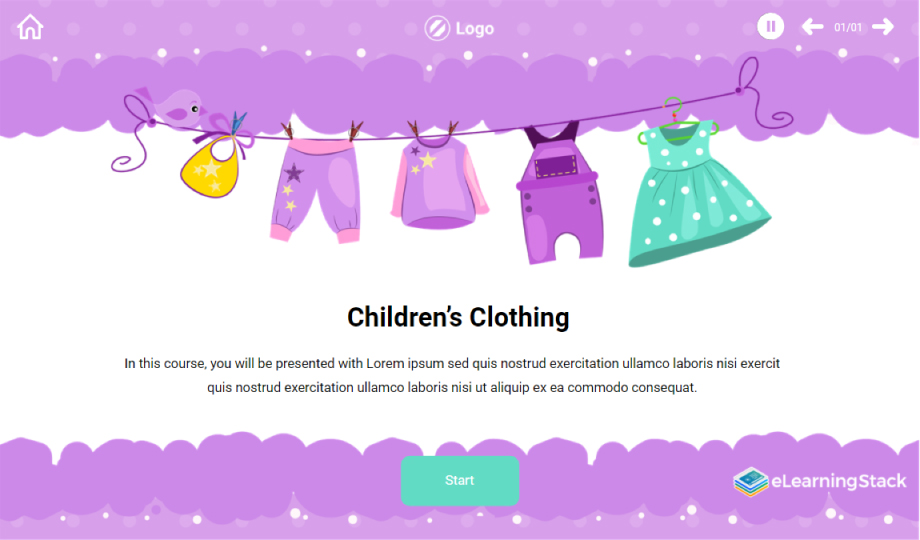The image size is (920, 540).
Task: Click the purple bird on the clothesline
Action: (x=175, y=106)
